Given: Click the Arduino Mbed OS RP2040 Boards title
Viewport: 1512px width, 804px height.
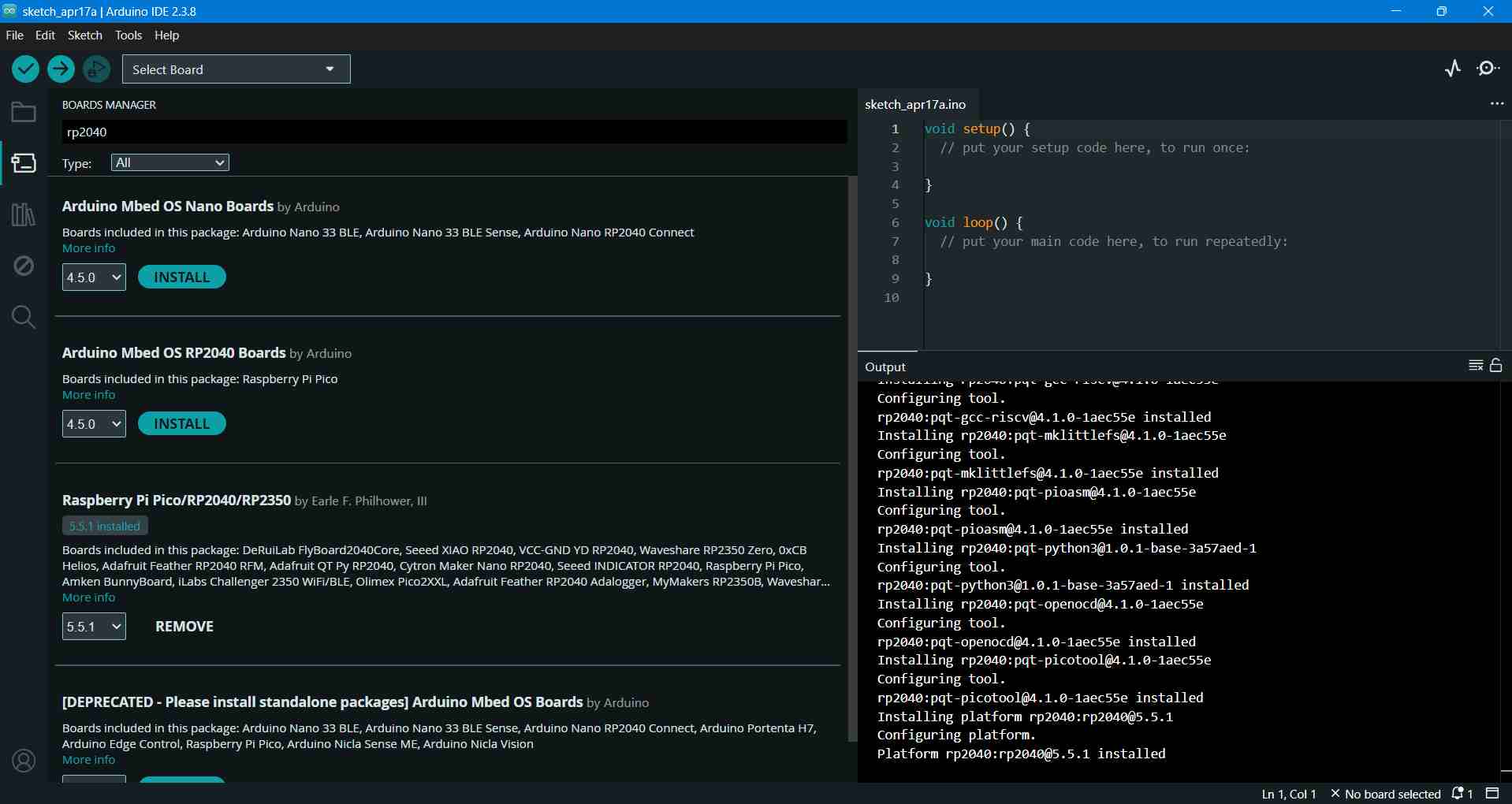Looking at the screenshot, I should 173,353.
